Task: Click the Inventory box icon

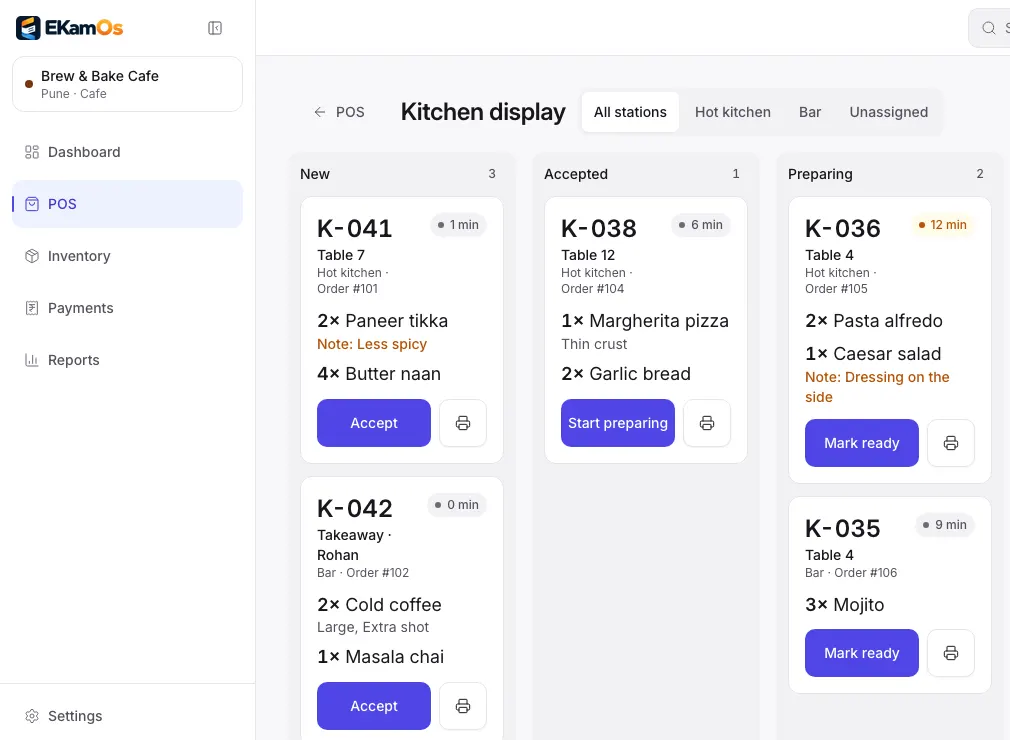Action: [x=32, y=256]
